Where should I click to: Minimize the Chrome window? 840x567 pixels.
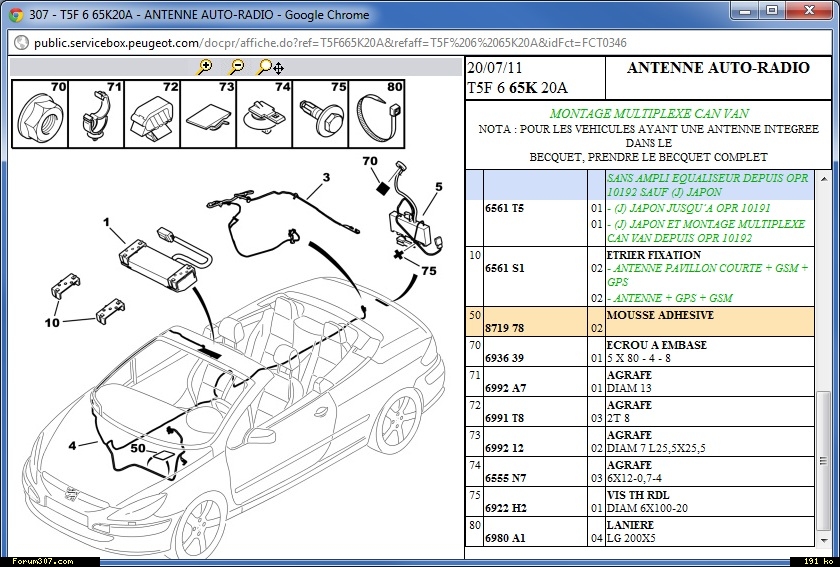point(745,10)
